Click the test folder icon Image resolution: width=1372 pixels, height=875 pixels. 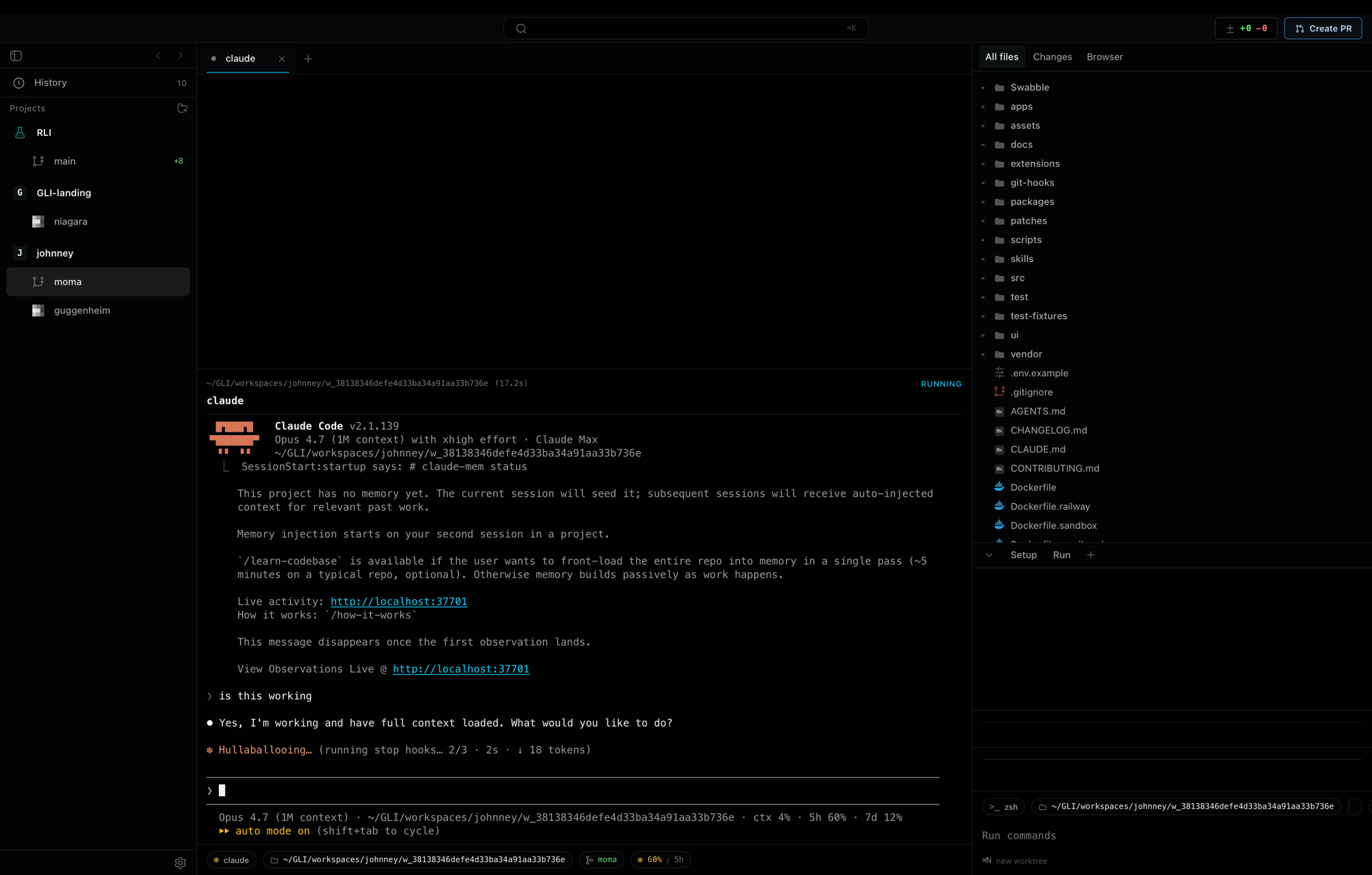pos(1000,297)
